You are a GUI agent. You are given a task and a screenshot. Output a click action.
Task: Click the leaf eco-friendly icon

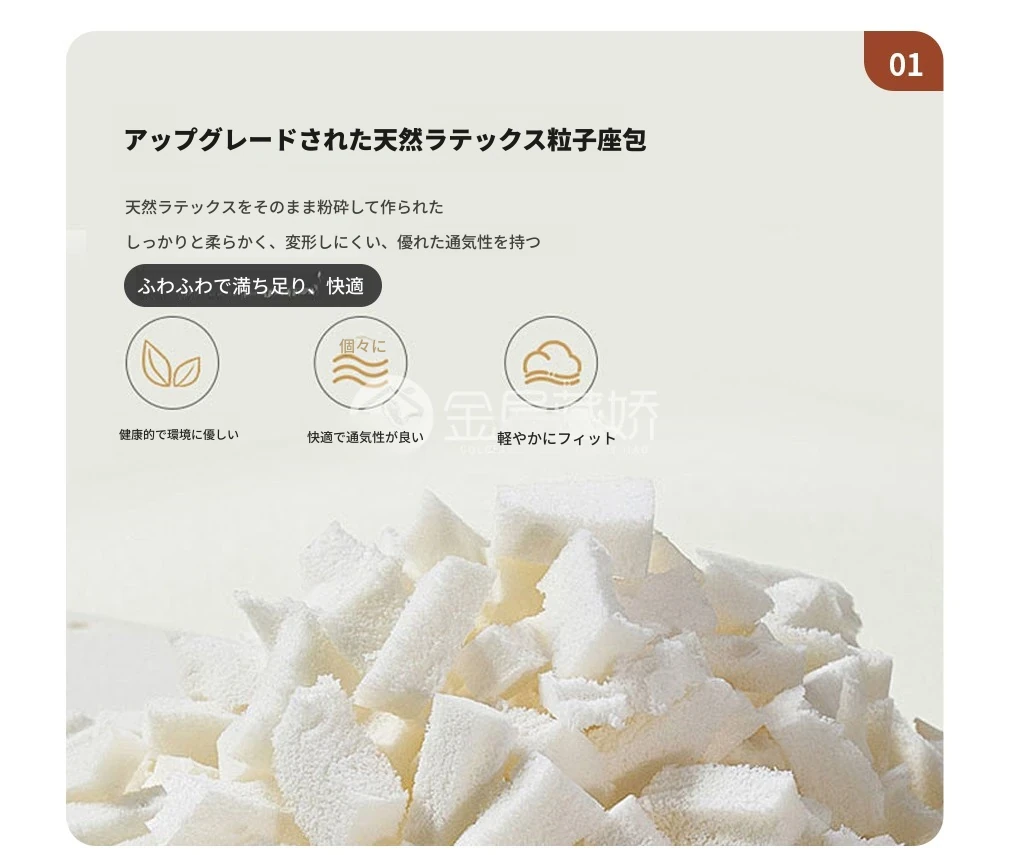[172, 363]
